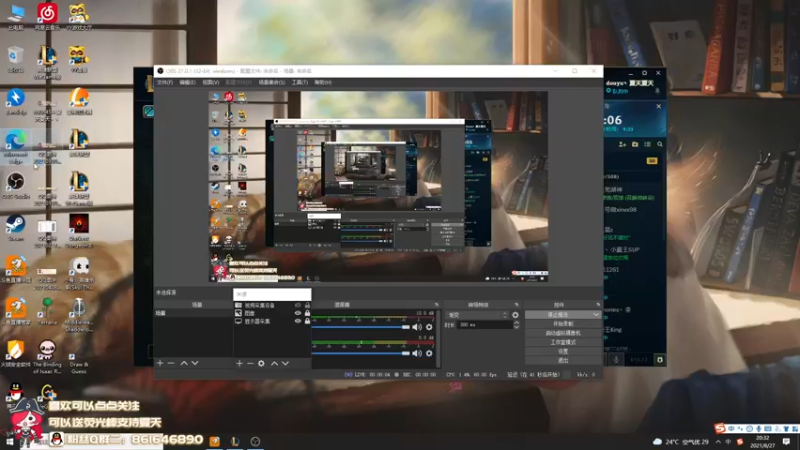Add a new scene with the plus icon
This screenshot has width=800, height=450.
160,363
